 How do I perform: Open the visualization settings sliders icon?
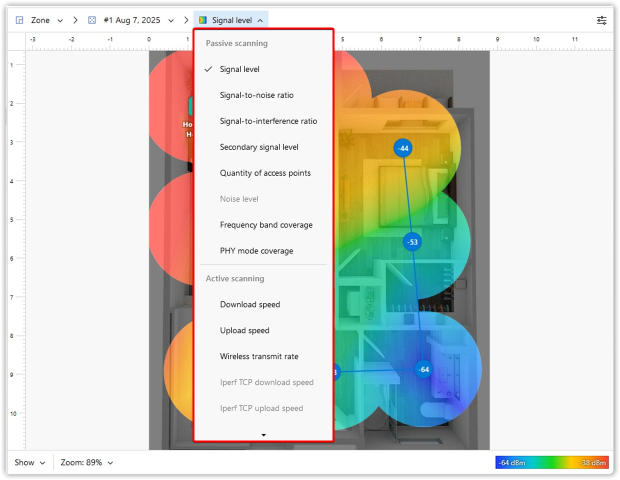point(601,20)
